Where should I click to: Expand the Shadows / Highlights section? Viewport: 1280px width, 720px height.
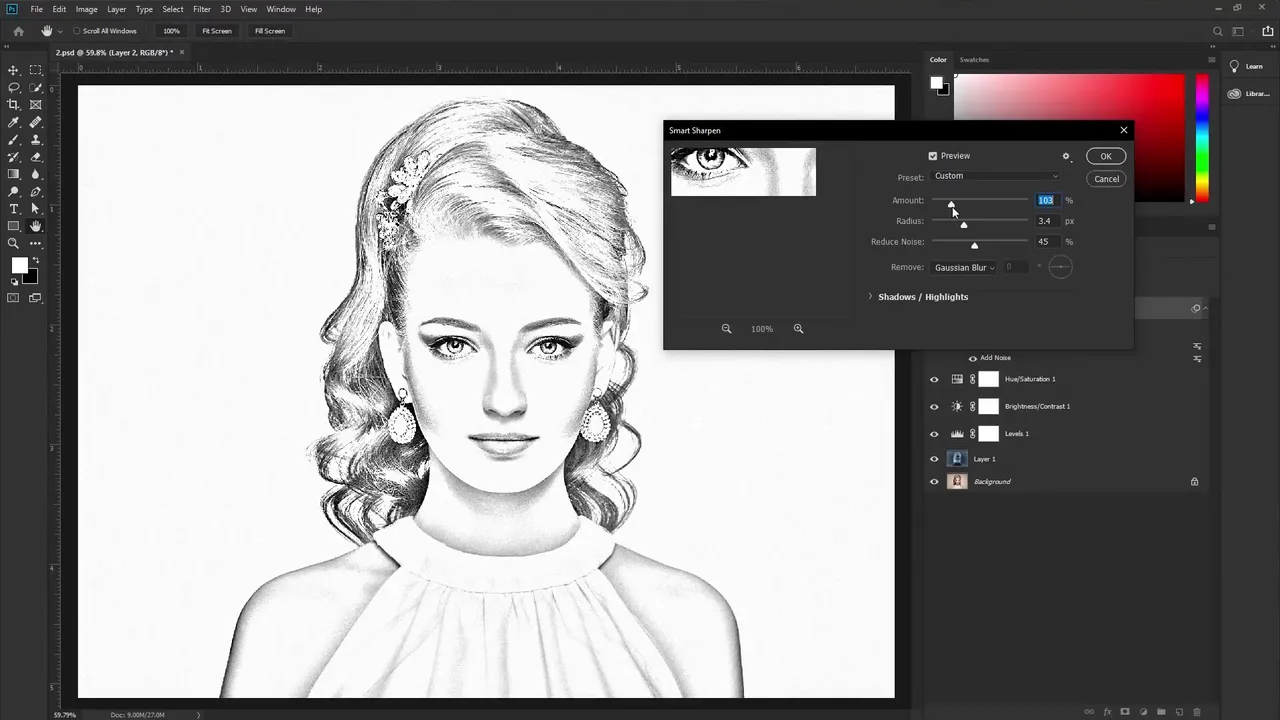coord(871,297)
